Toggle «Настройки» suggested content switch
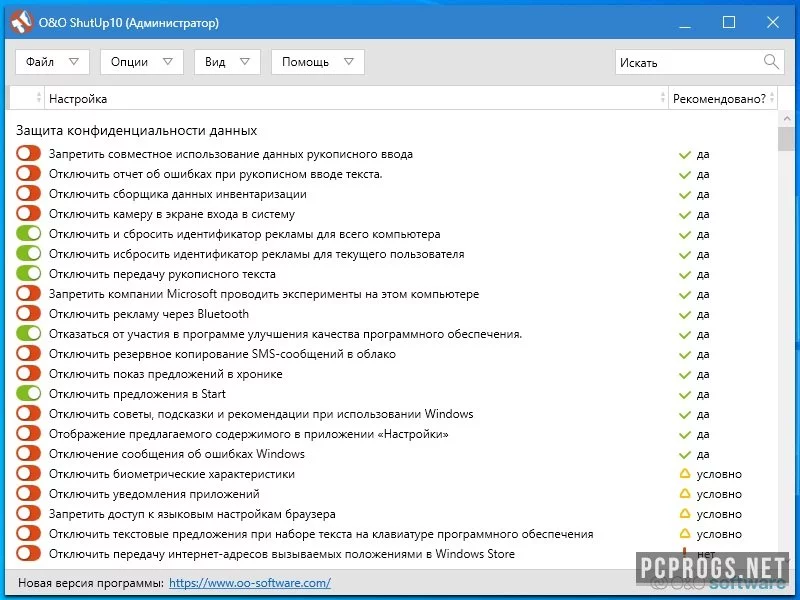Screen dimensions: 800x600 28,434
